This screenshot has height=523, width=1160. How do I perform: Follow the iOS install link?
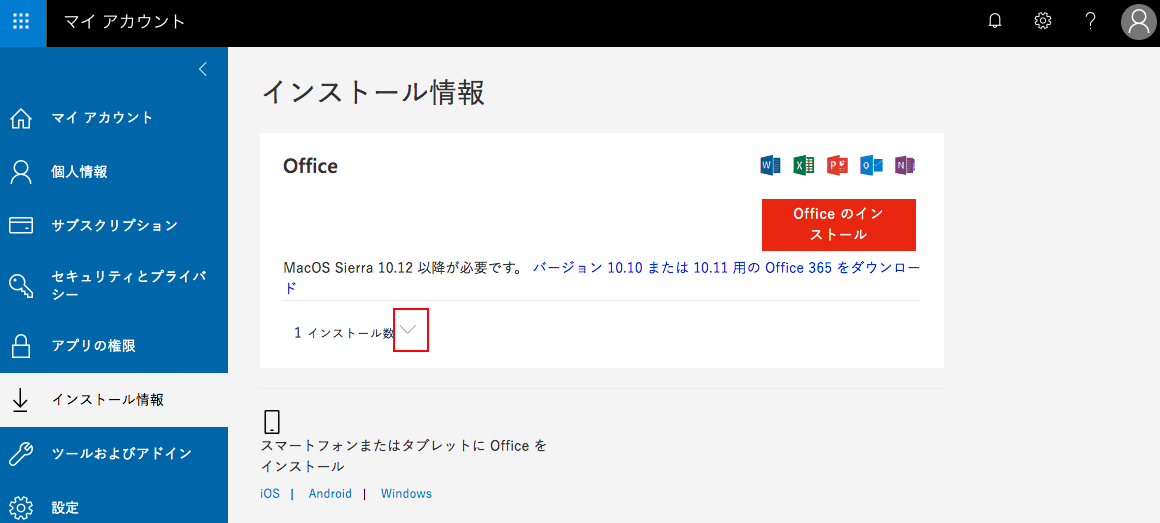pyautogui.click(x=270, y=493)
